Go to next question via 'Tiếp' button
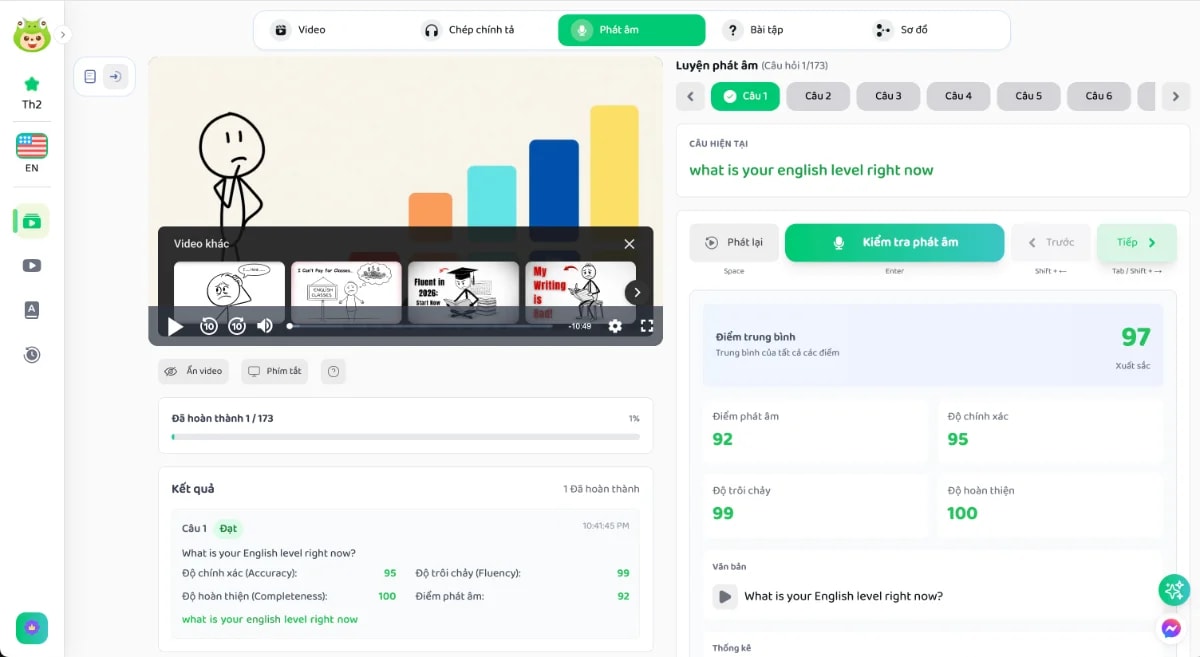Viewport: 1200px width, 657px height. click(1136, 242)
